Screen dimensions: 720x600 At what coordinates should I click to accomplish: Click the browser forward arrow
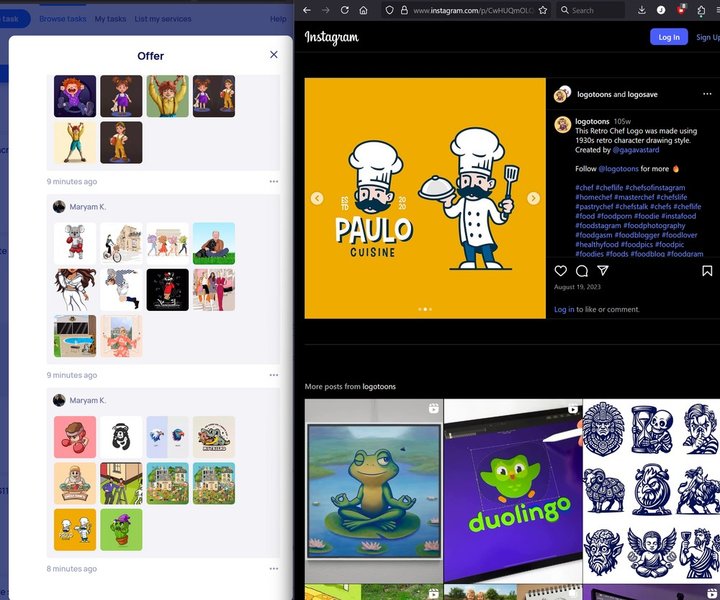tap(326, 10)
